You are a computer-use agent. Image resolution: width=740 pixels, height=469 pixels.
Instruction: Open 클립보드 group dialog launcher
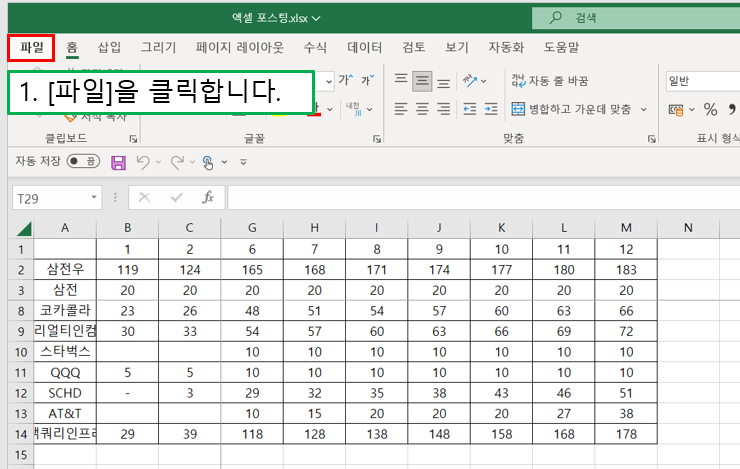[133, 139]
